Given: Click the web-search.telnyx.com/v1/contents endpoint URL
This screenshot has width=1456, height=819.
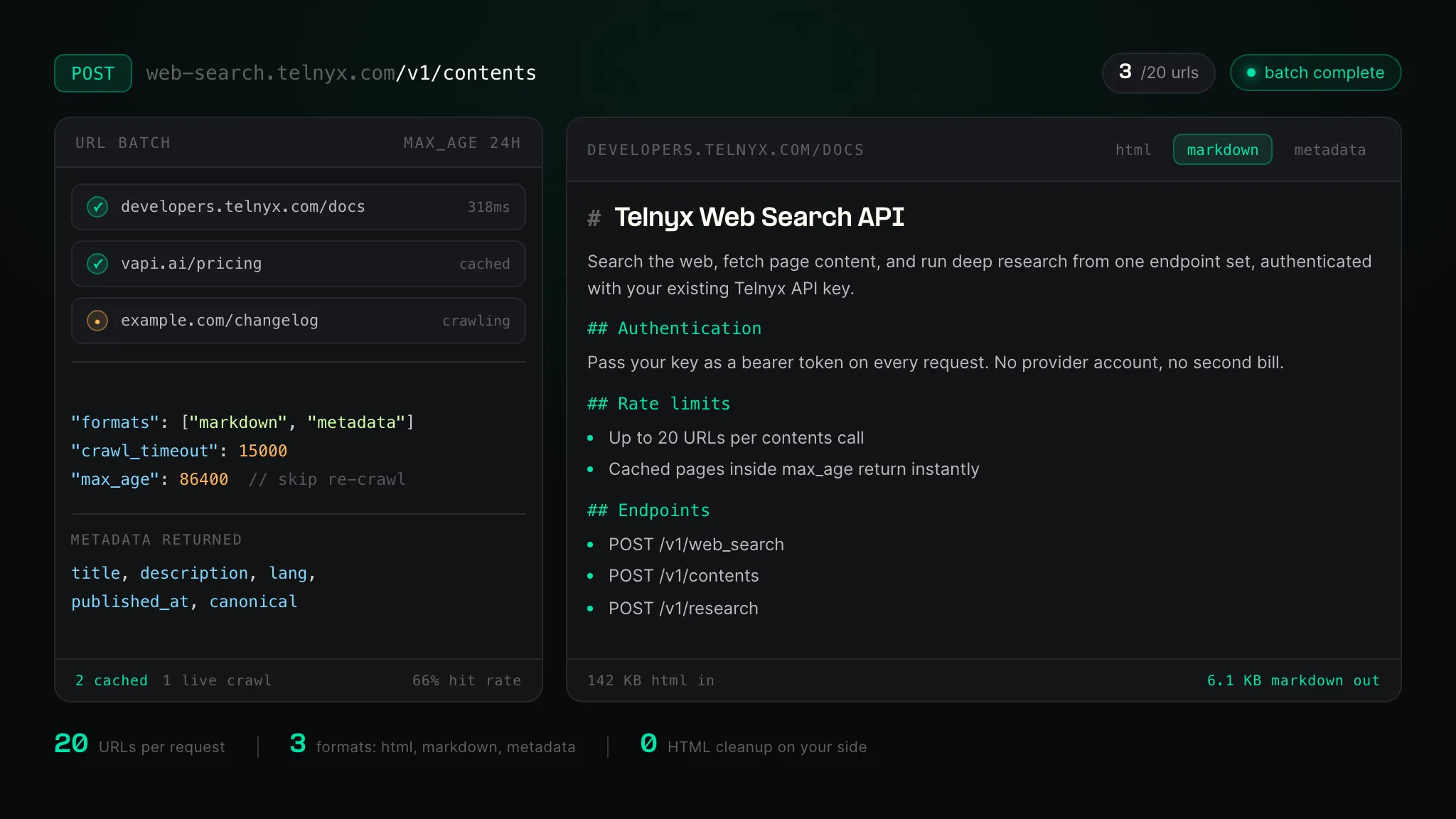Looking at the screenshot, I should point(341,73).
